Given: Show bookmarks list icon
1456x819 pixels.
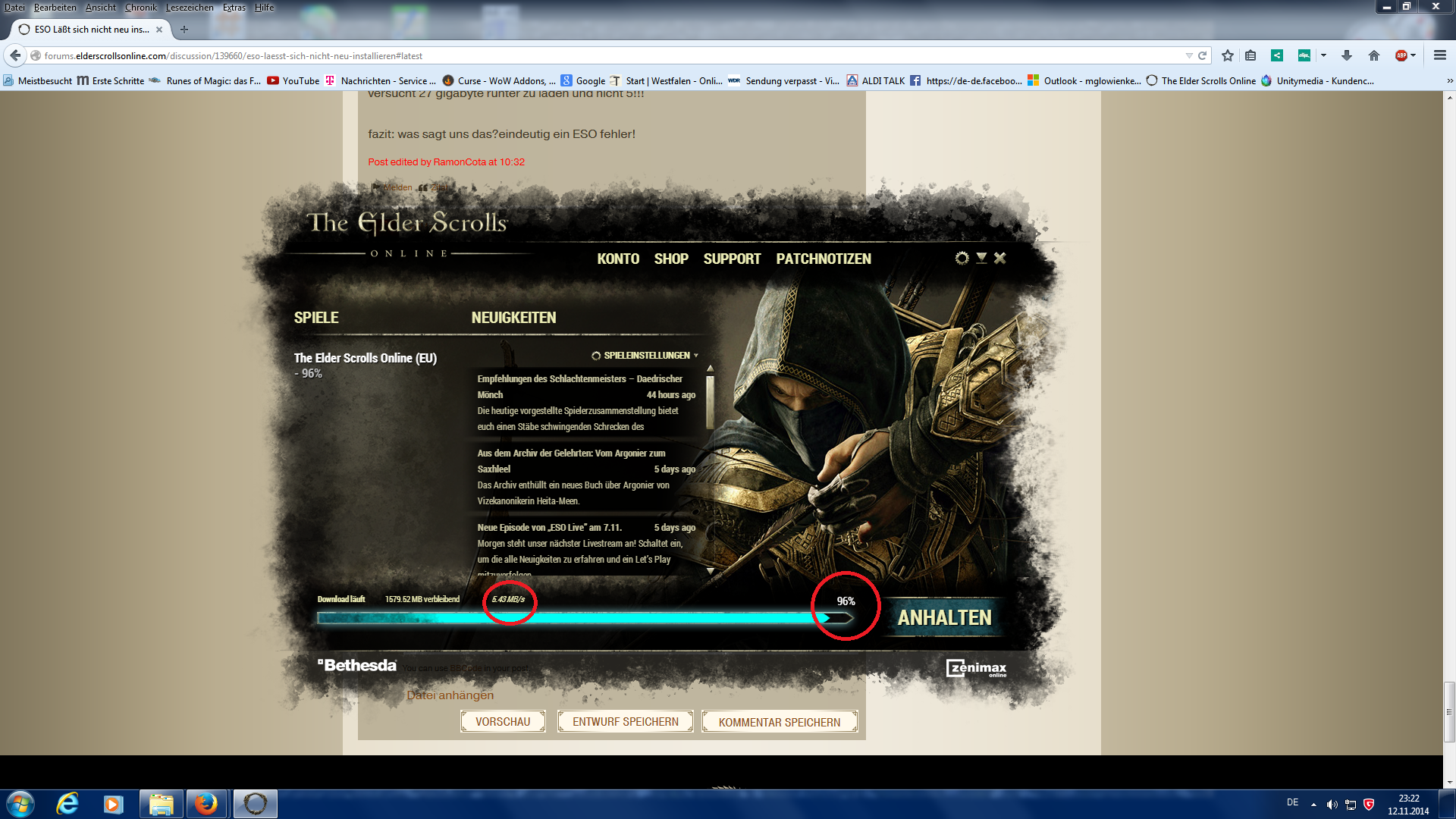Looking at the screenshot, I should (1251, 55).
